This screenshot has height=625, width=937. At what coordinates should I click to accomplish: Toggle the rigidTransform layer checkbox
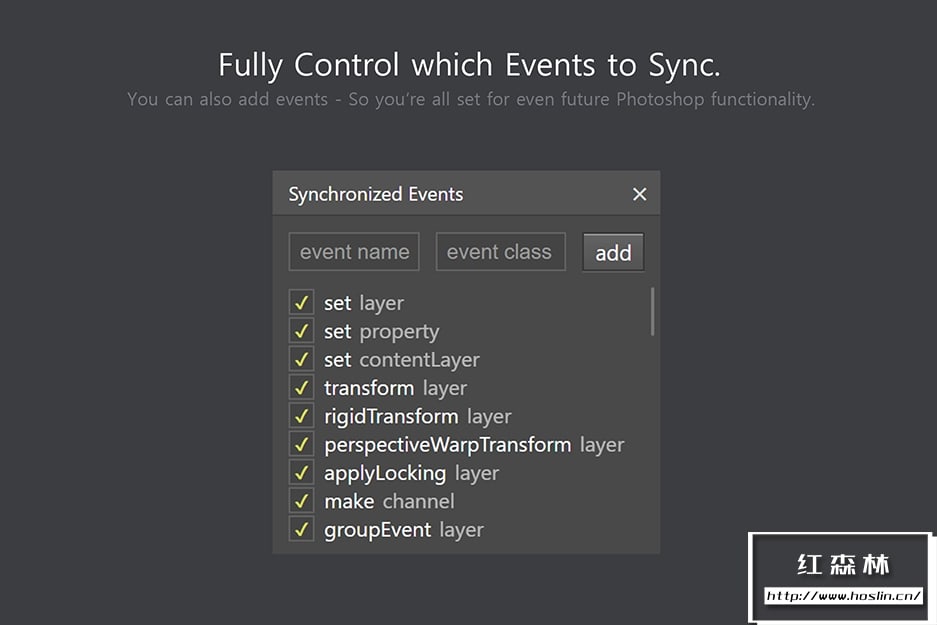click(x=301, y=416)
